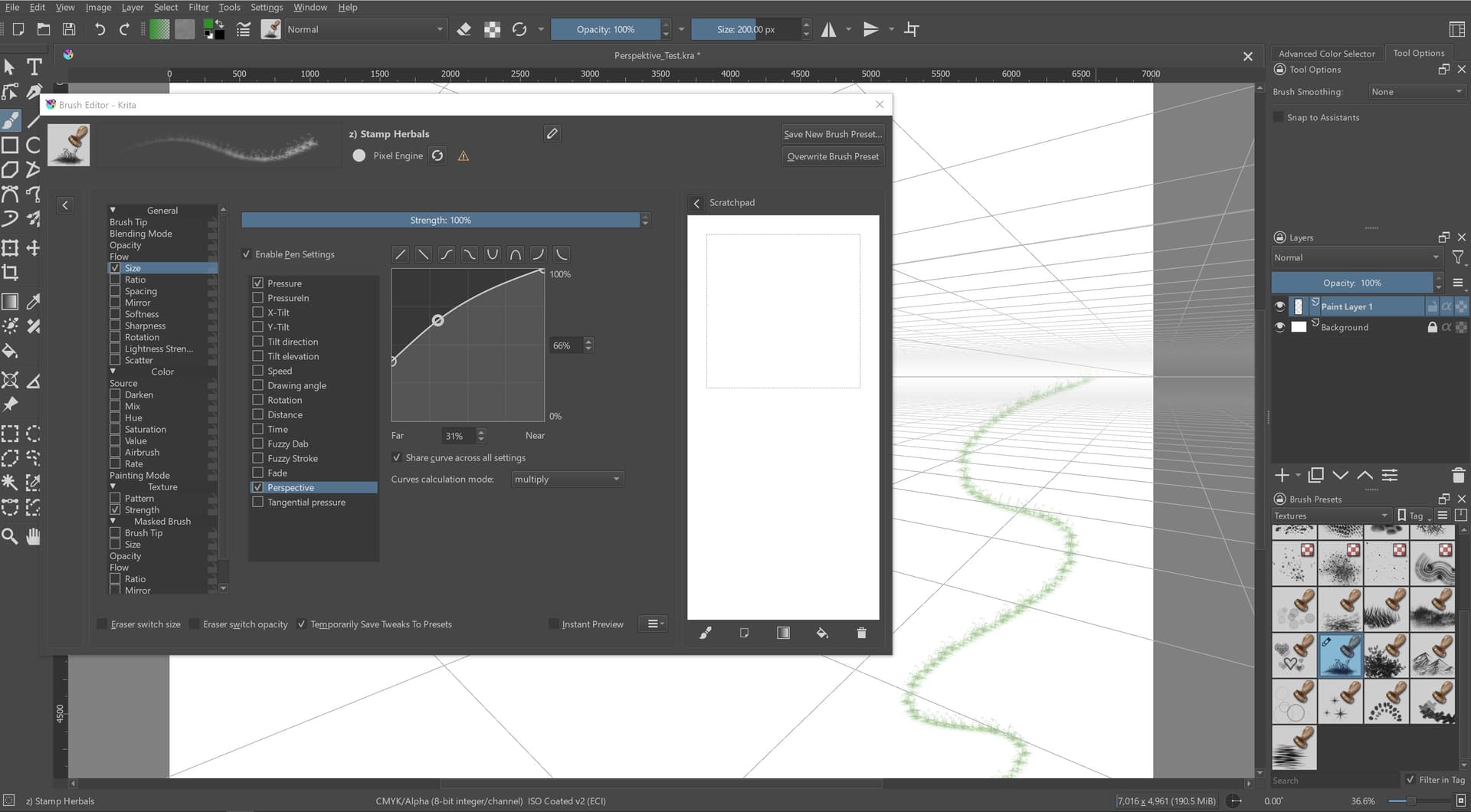Screen dimensions: 1471x812
Task: Select the Zoom tool magnifier
Action: (x=10, y=536)
